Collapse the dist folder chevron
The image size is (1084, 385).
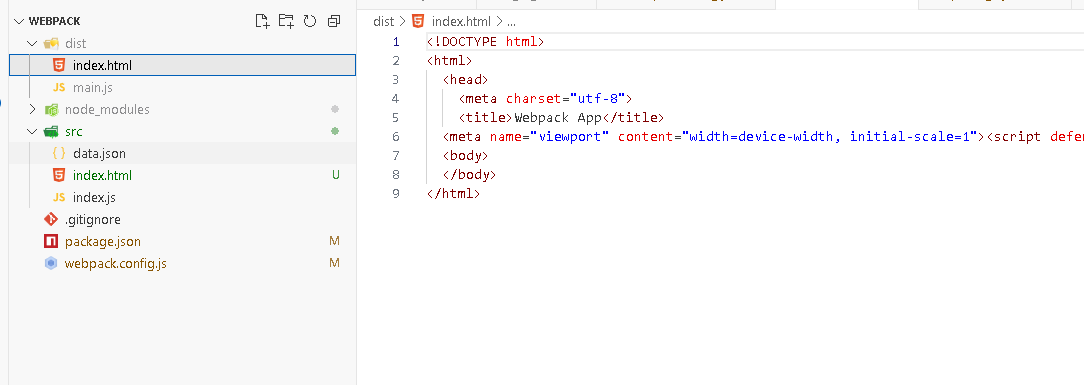32,44
